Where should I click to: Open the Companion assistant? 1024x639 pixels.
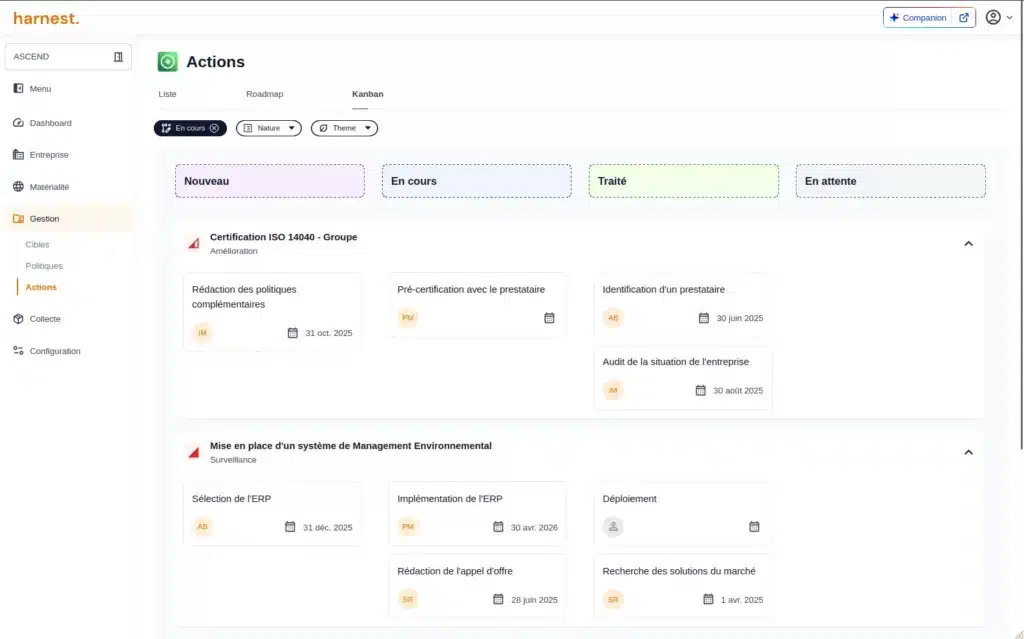click(918, 18)
